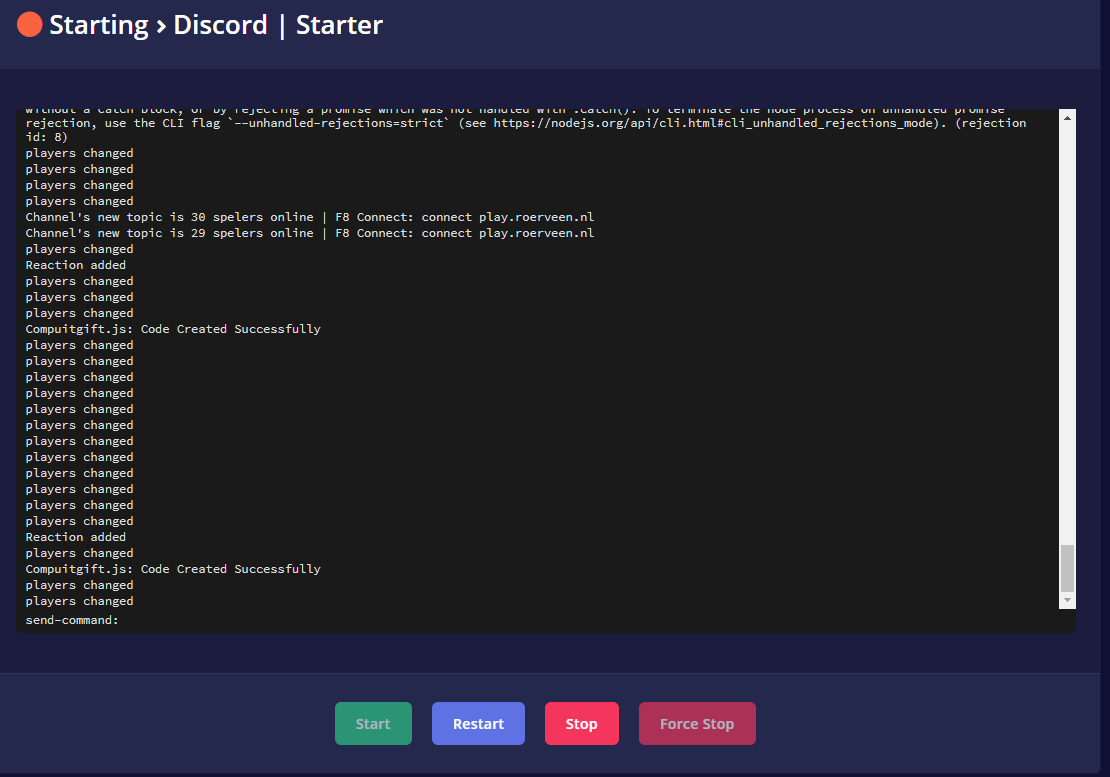Click the first 'Compuitgift.js: Code Created Successfully' line

click(x=173, y=329)
